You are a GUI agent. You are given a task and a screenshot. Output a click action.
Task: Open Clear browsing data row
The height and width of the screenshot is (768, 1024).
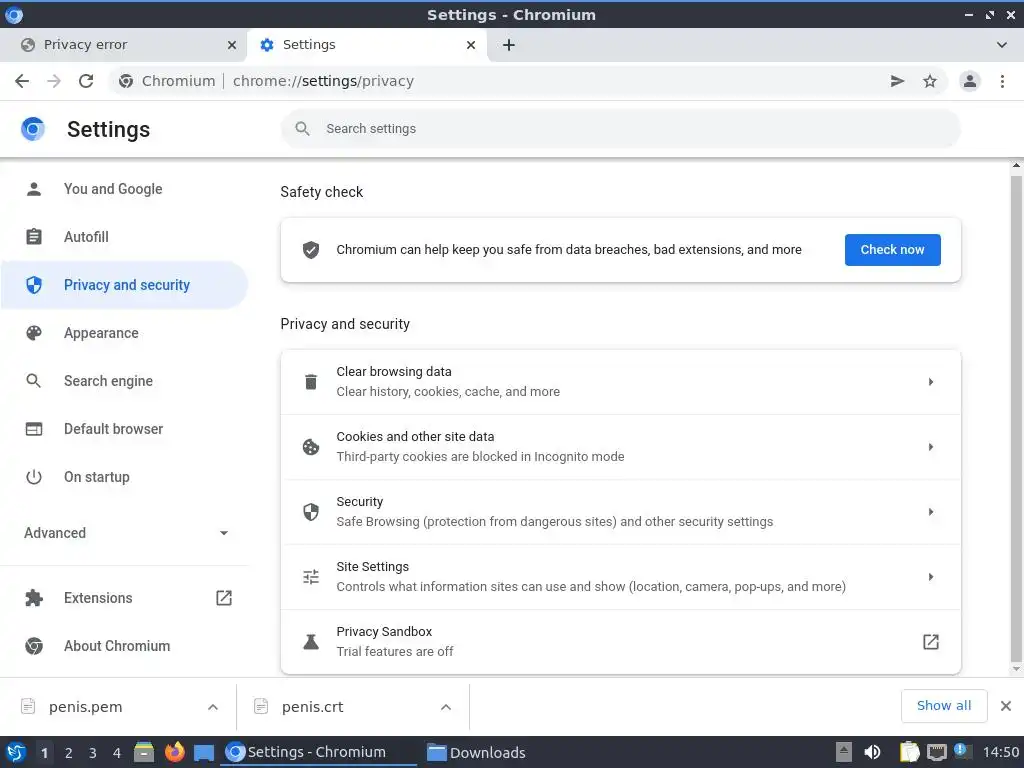(x=620, y=382)
